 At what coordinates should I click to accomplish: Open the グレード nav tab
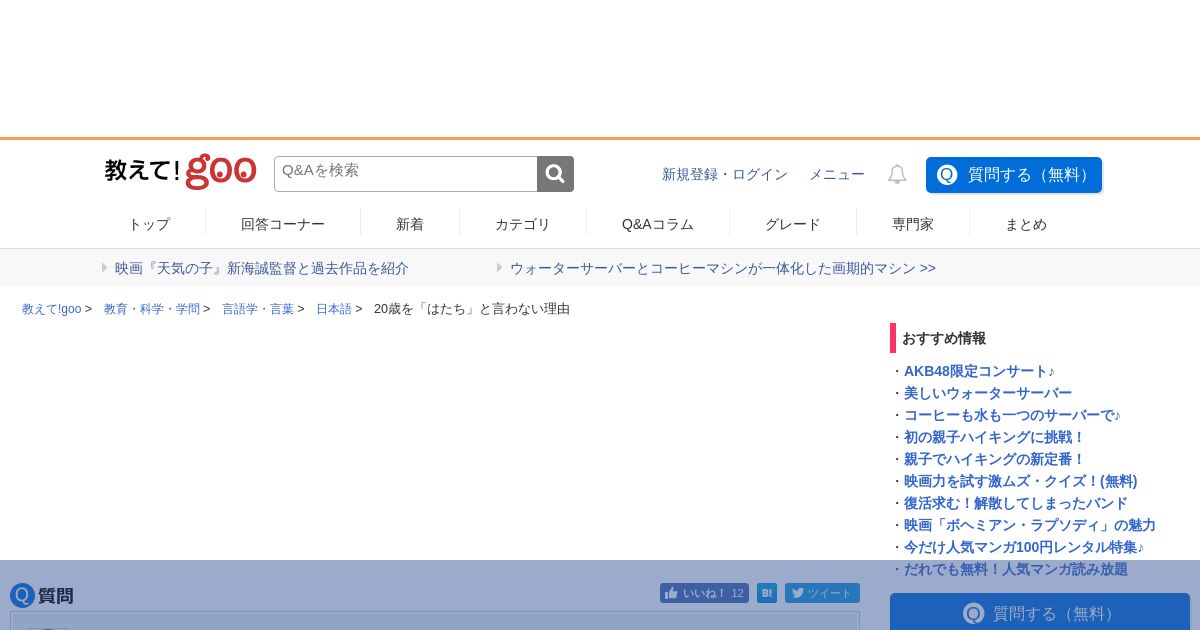tap(793, 224)
